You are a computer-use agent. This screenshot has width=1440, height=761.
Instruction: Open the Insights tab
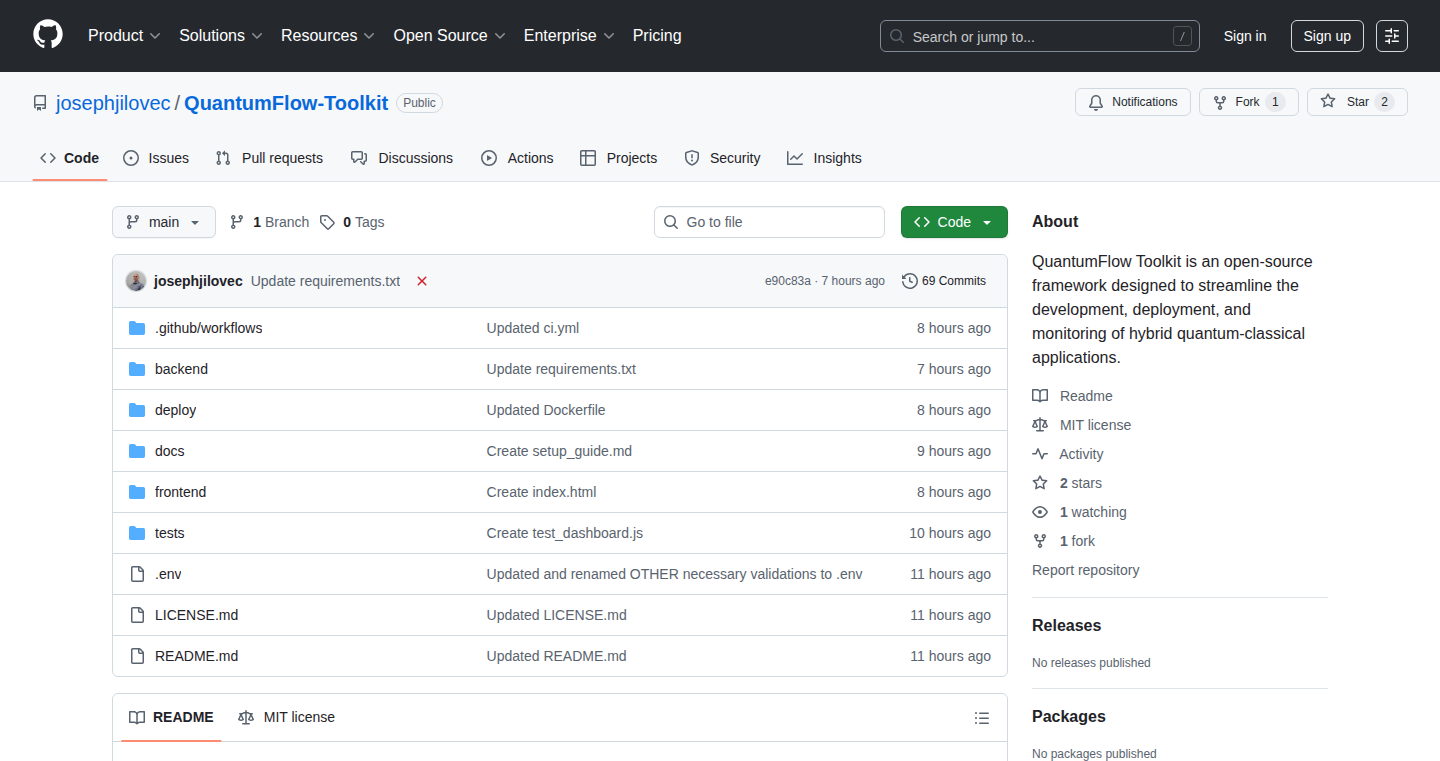pos(824,158)
